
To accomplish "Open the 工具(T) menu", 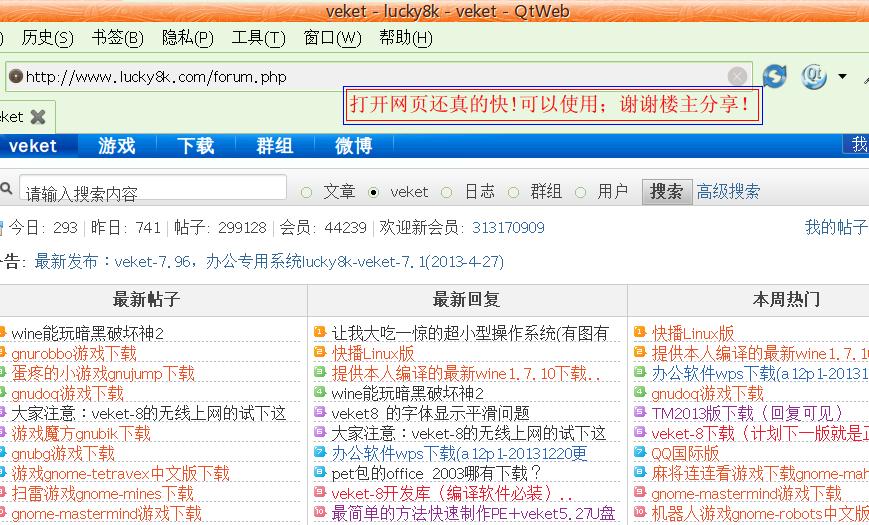I will pos(258,38).
